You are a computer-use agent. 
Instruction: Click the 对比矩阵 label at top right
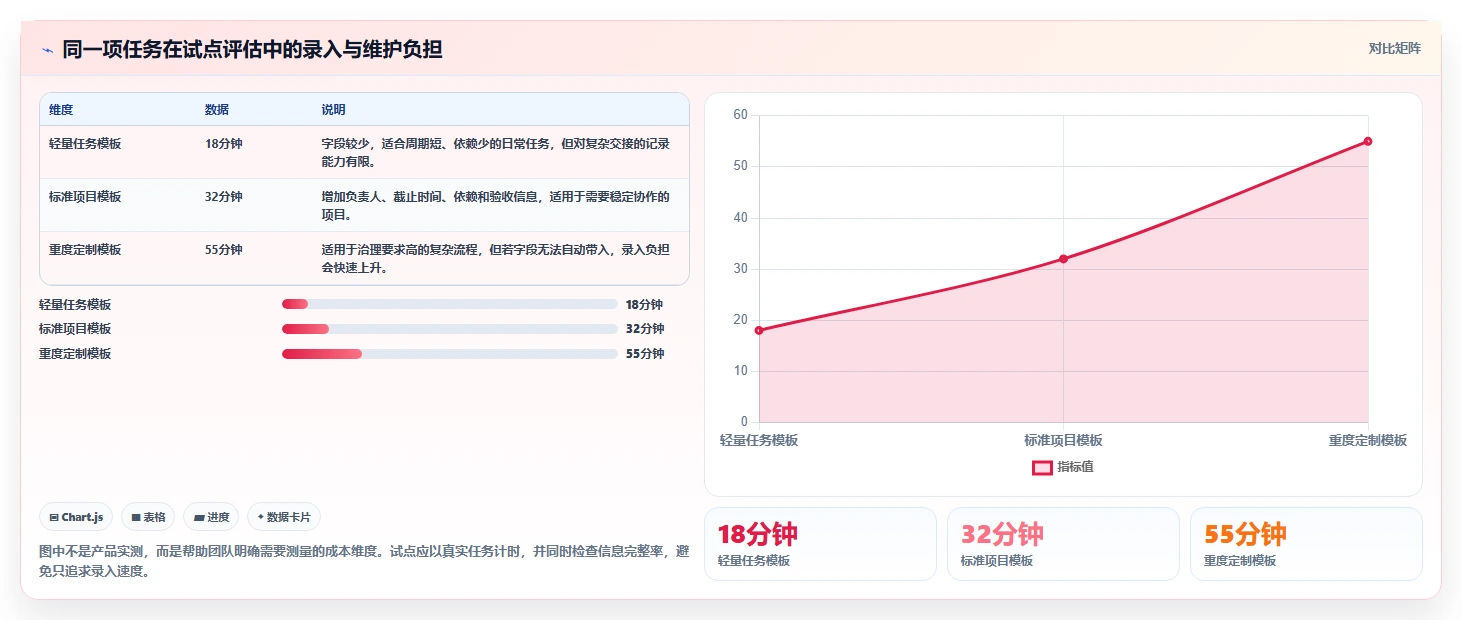click(1394, 48)
